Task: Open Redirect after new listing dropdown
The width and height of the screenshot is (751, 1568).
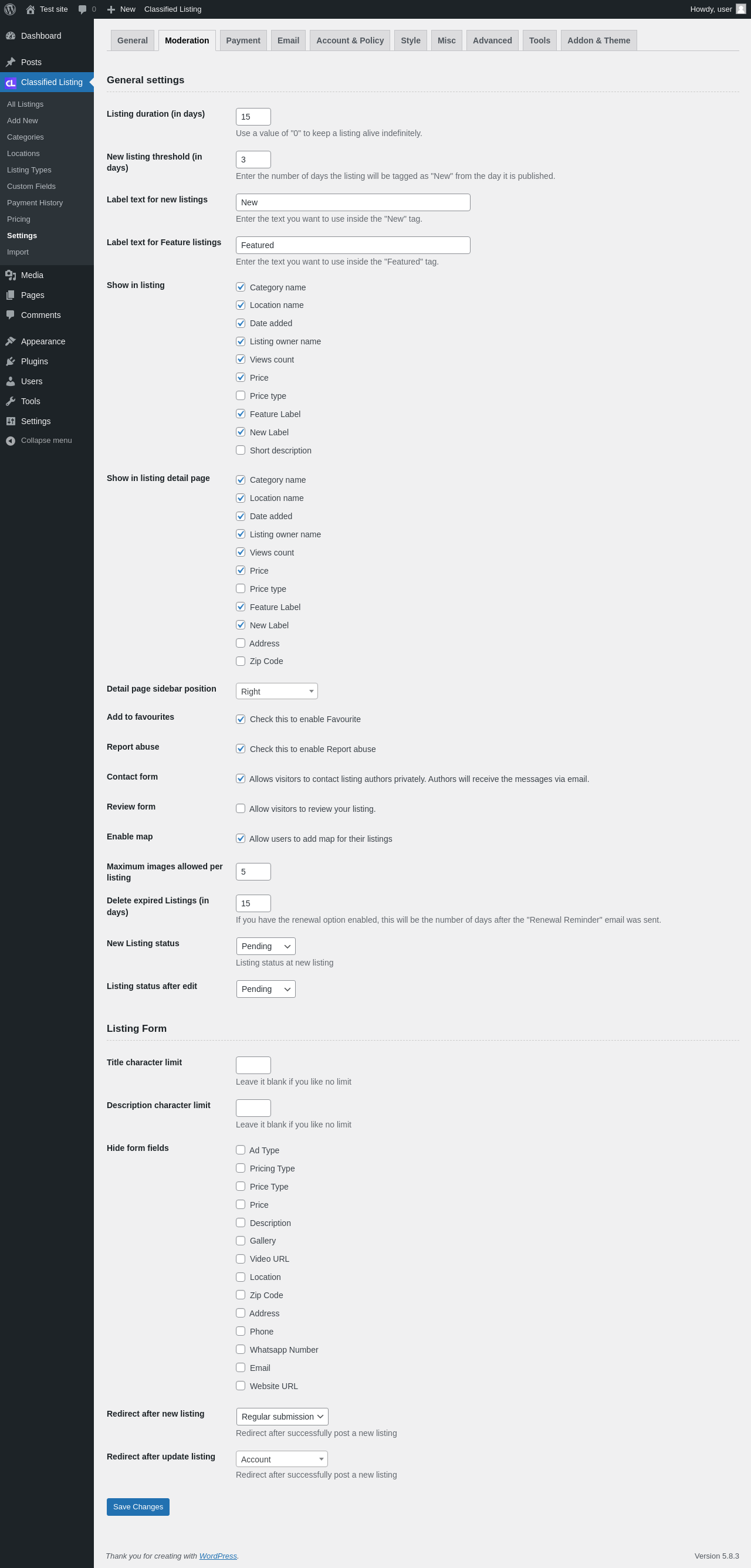Action: tap(282, 1417)
